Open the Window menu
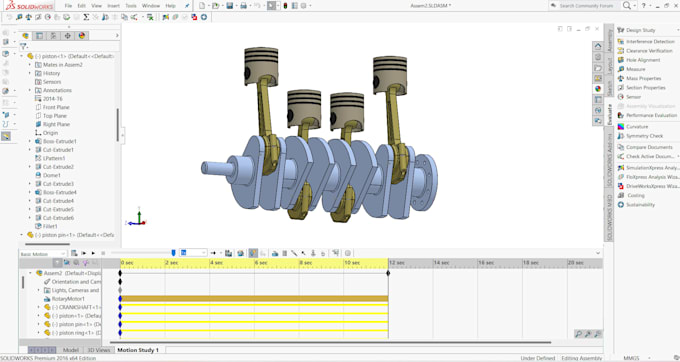This screenshot has width=680, height=362. coord(151,6)
